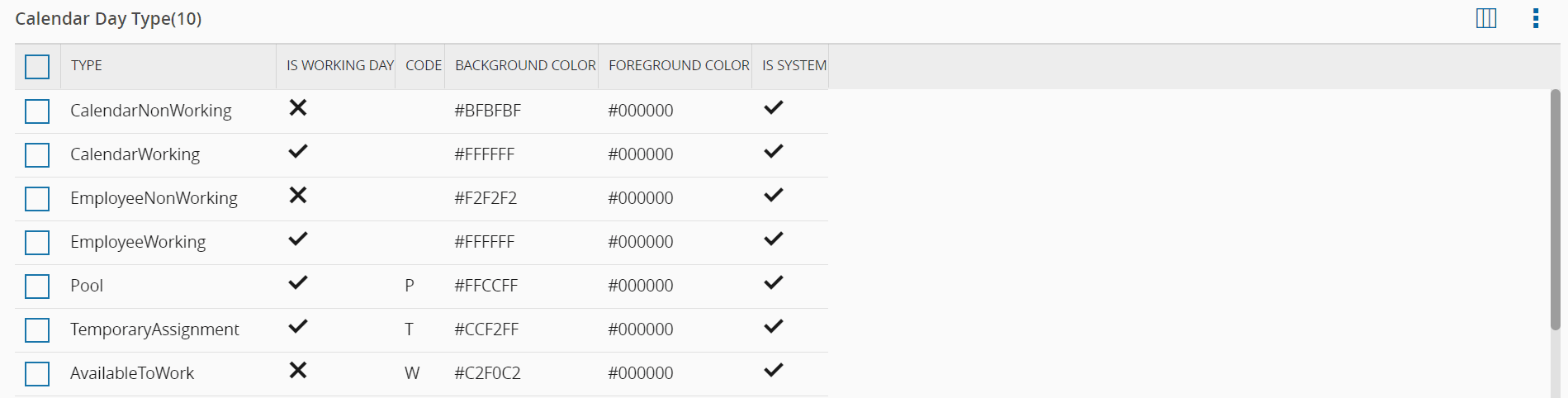The image size is (1568, 398).
Task: Click working day checkmark for CalendarWorking
Action: (x=298, y=152)
